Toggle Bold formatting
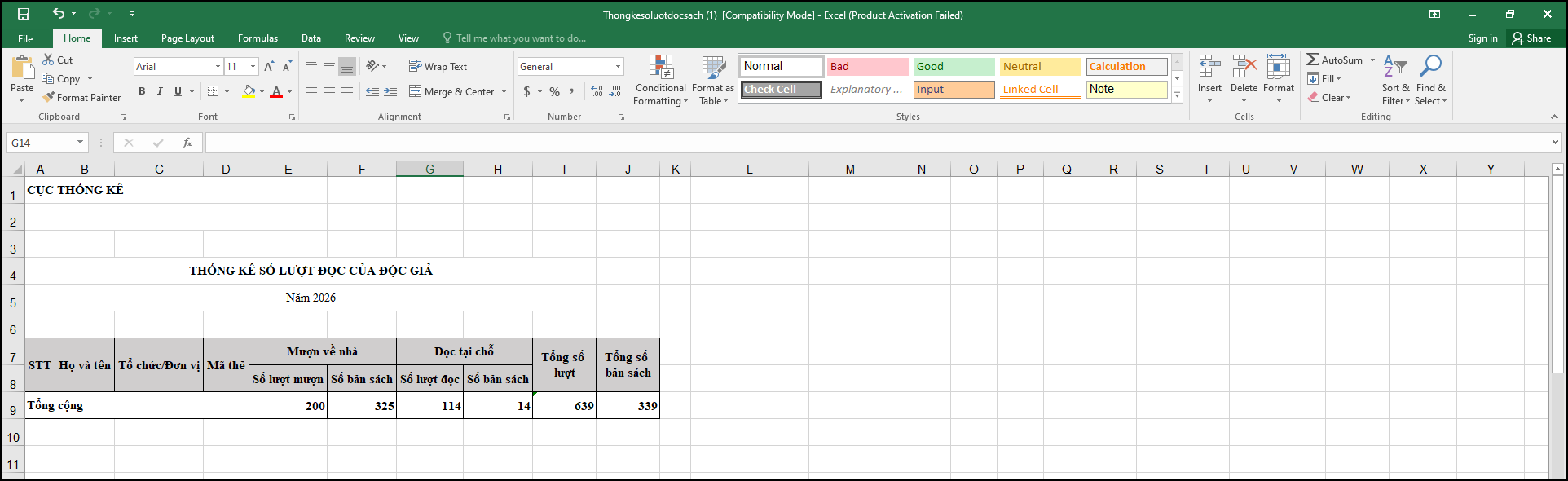Viewport: 1568px width, 481px height. pyautogui.click(x=142, y=91)
